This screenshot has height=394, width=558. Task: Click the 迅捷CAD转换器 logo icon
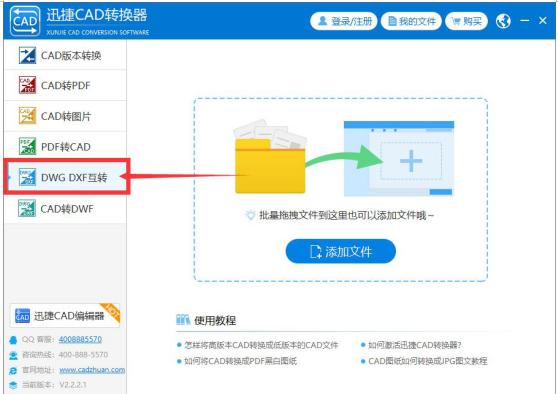tap(25, 21)
